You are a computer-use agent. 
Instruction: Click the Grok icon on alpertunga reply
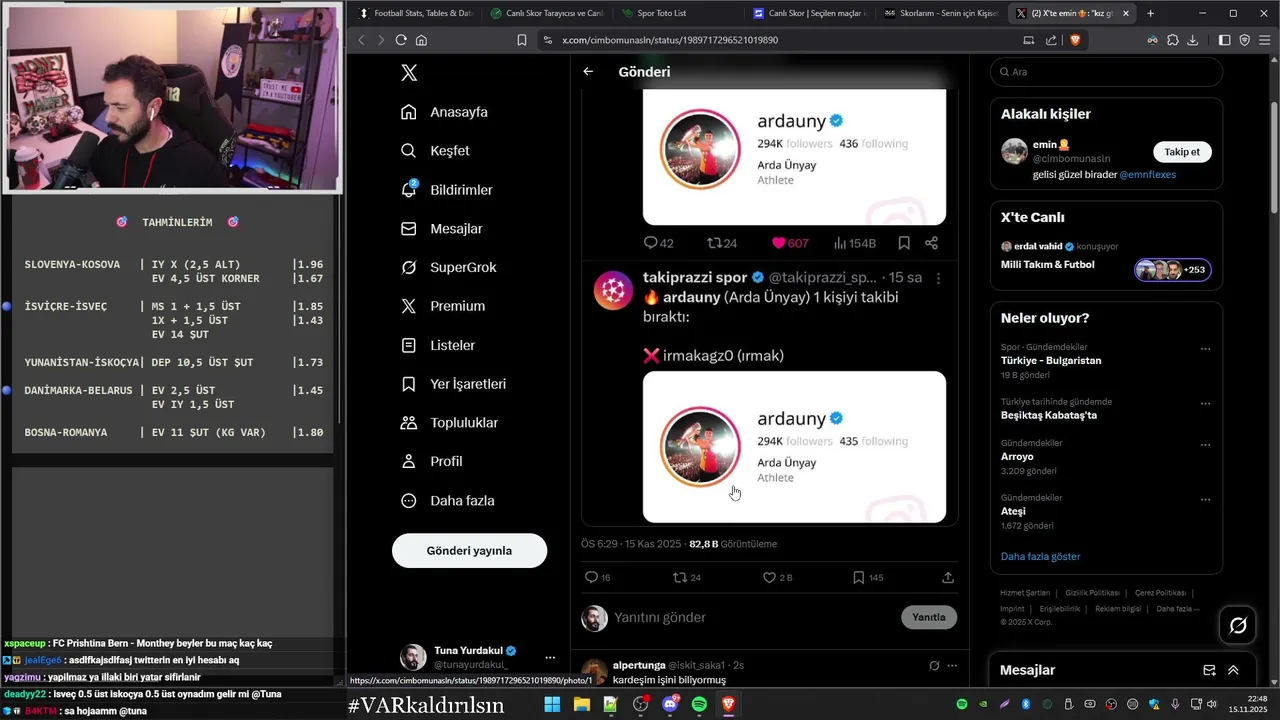[934, 665]
